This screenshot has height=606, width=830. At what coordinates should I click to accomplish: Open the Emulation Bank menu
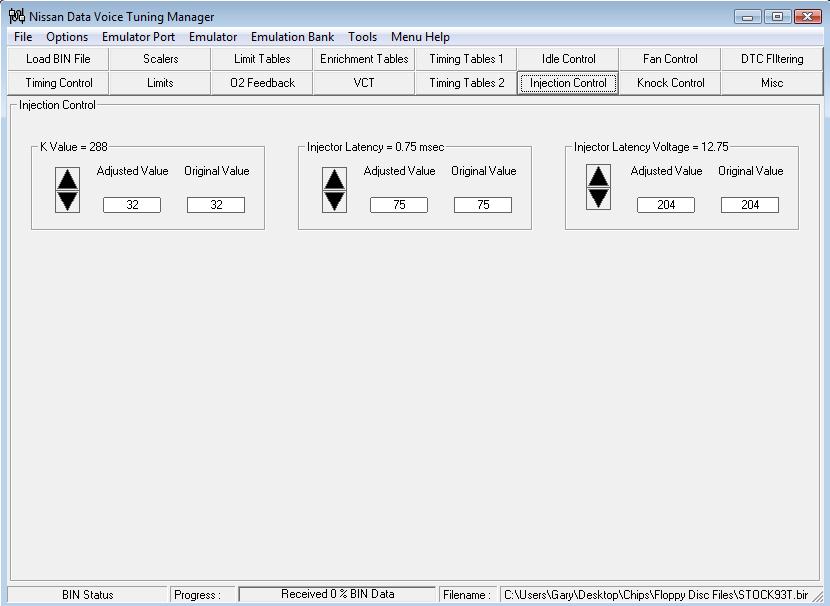292,37
